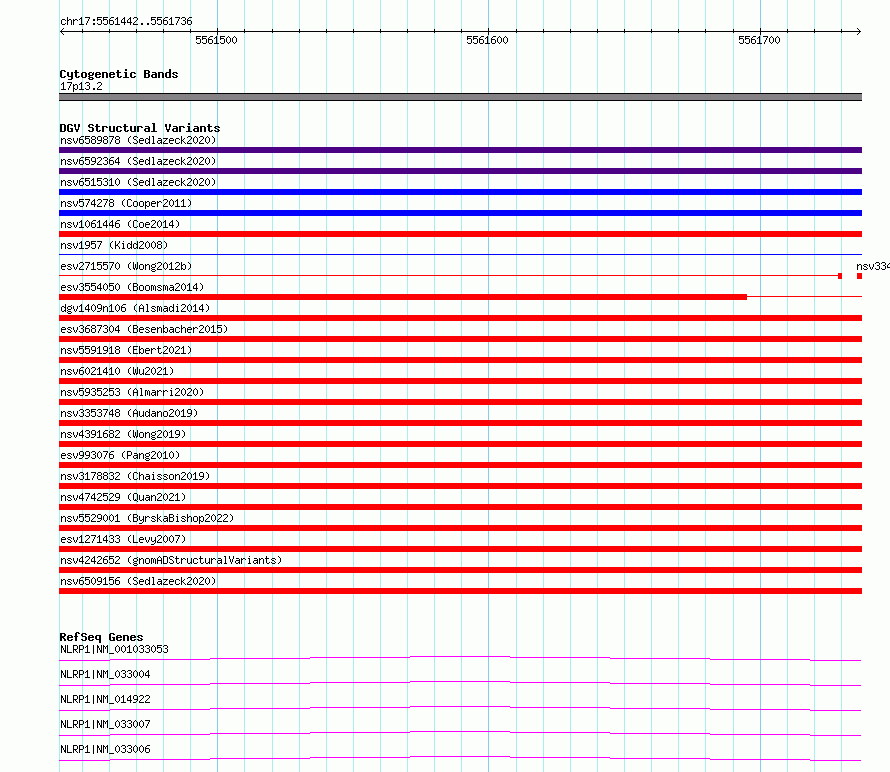Click the 5561600 ruler position label
The image size is (890, 772).
(487, 40)
